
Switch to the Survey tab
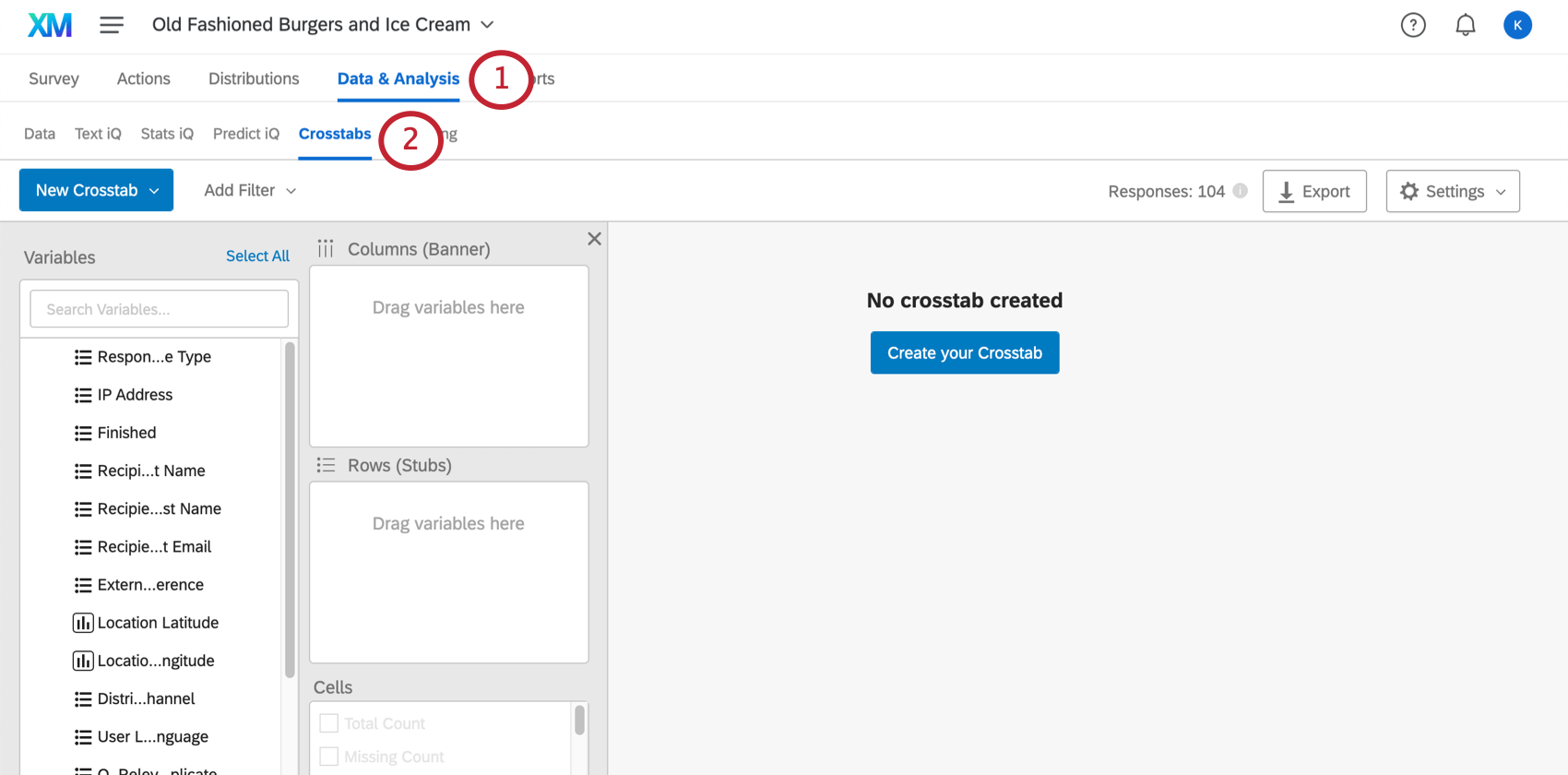click(x=53, y=78)
